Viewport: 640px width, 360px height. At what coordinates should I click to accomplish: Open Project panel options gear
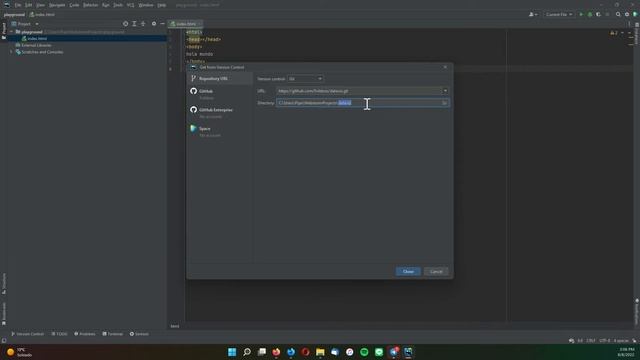click(x=154, y=24)
